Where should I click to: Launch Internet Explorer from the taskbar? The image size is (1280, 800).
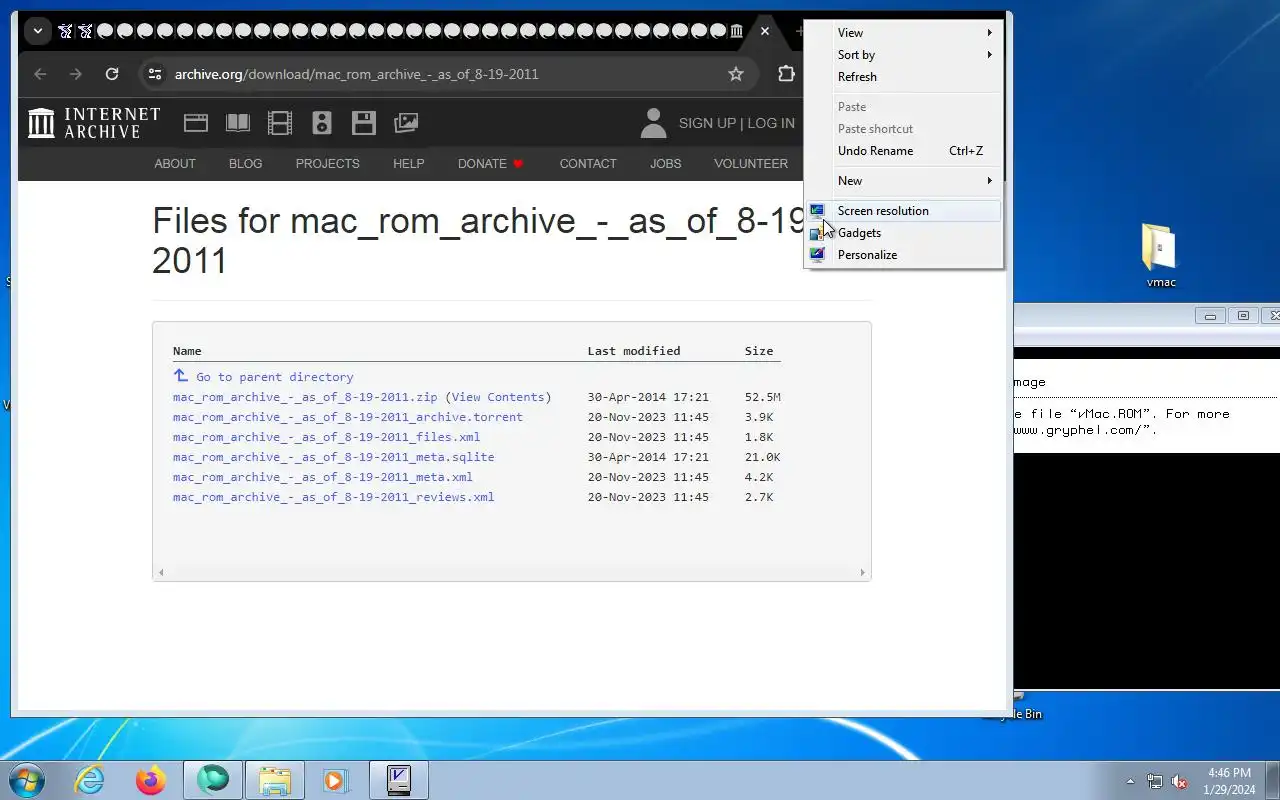pyautogui.click(x=89, y=780)
